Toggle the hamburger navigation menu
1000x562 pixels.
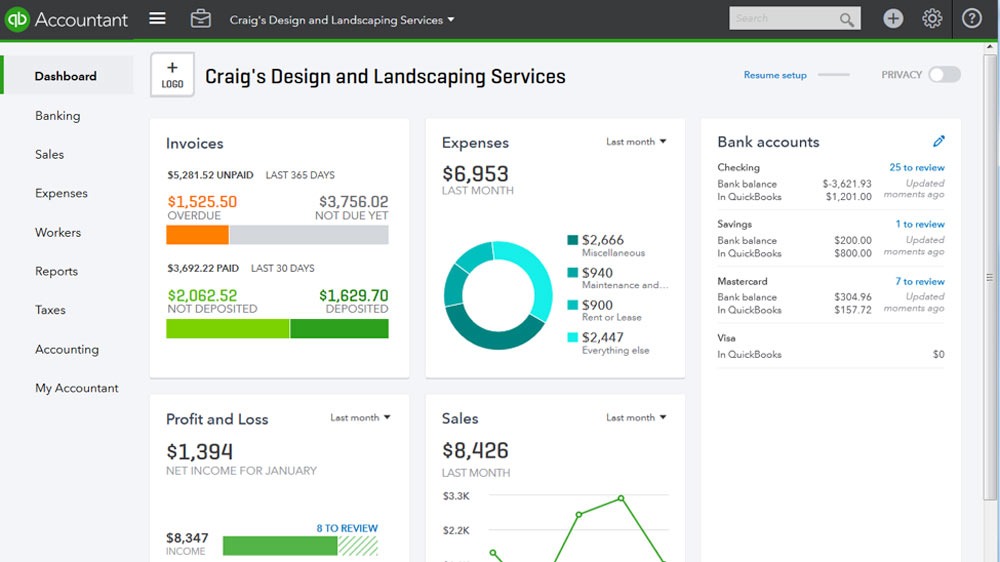158,18
